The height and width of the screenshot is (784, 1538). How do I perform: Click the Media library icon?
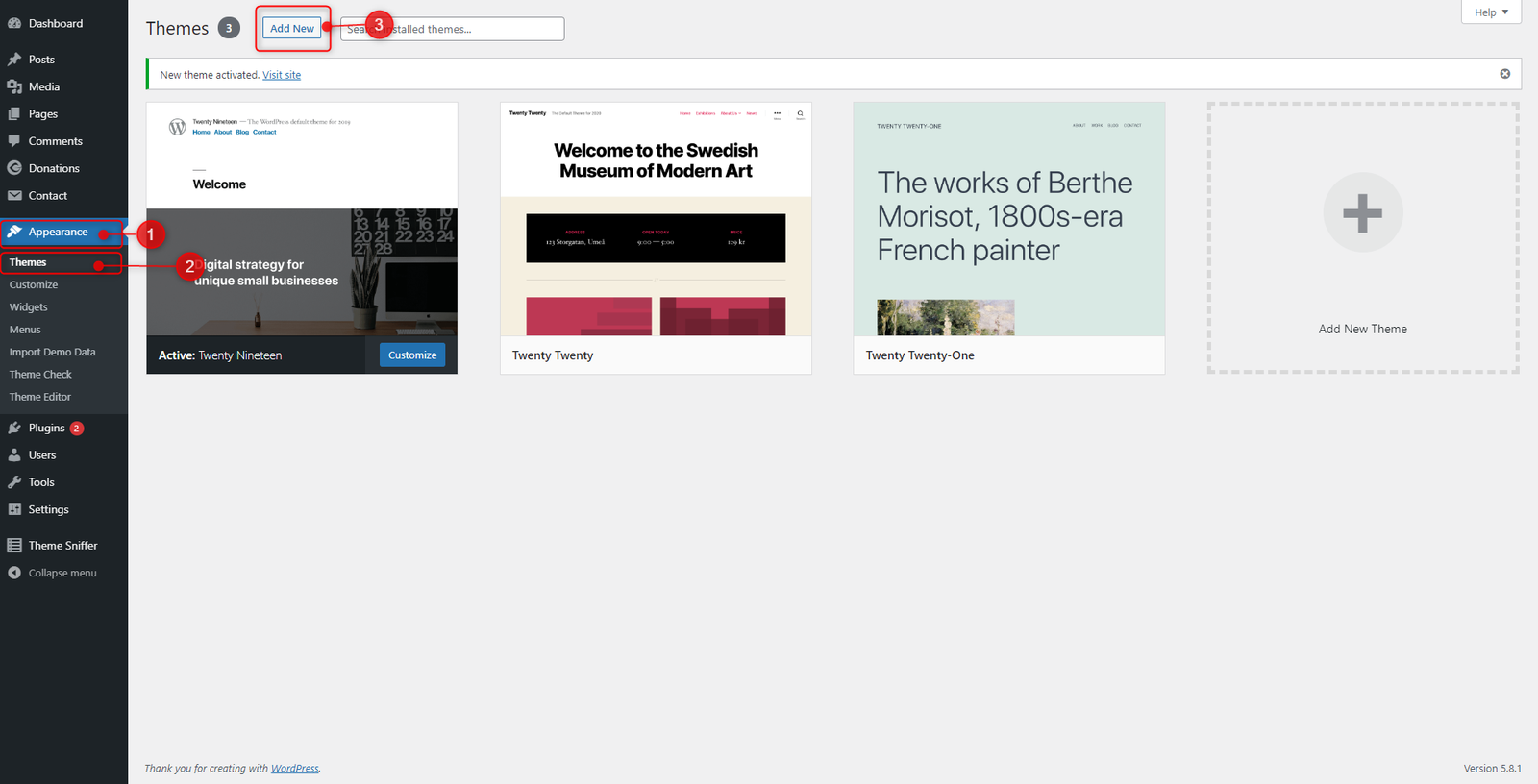pyautogui.click(x=14, y=86)
